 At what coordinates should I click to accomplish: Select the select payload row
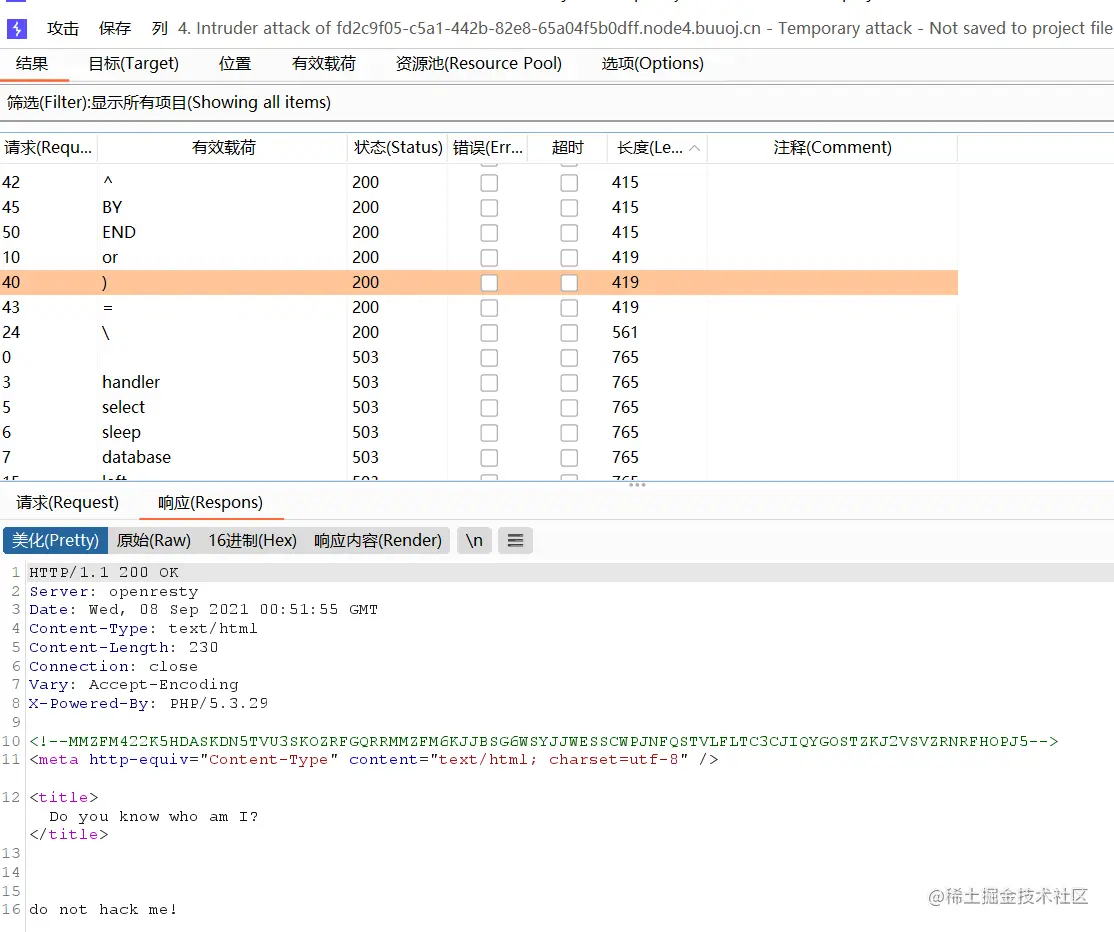tap(479, 407)
